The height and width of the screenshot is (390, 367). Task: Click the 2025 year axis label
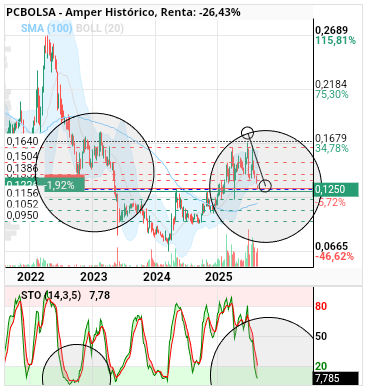click(219, 277)
